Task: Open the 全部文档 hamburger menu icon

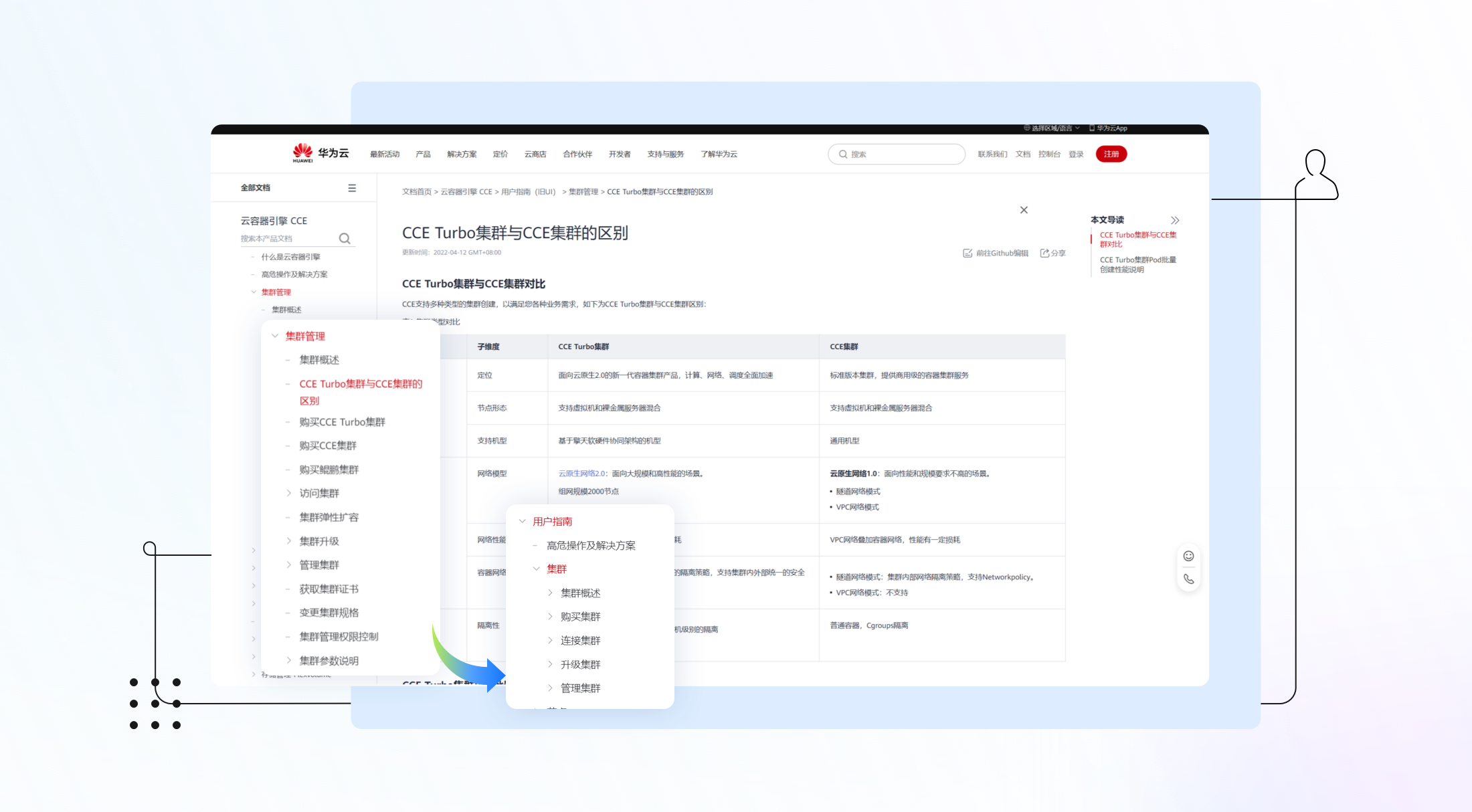Action: tap(352, 188)
